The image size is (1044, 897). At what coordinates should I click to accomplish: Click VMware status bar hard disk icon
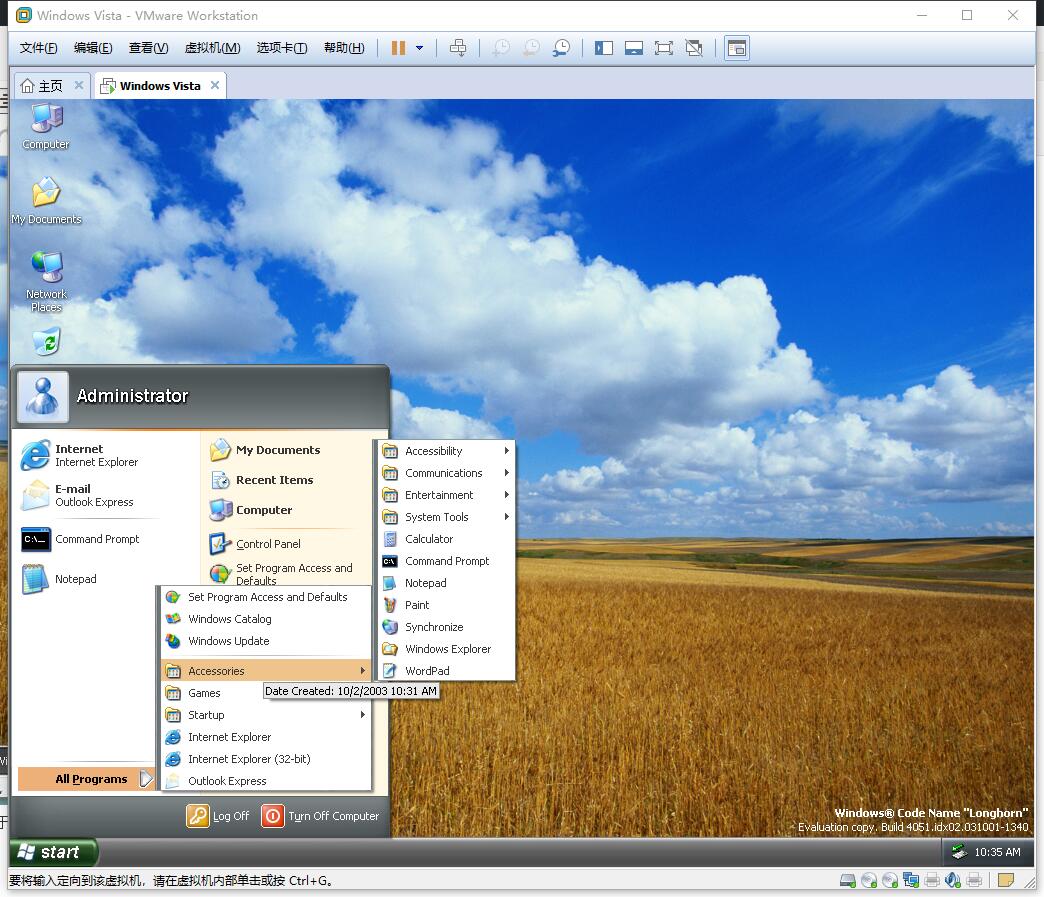tap(848, 880)
